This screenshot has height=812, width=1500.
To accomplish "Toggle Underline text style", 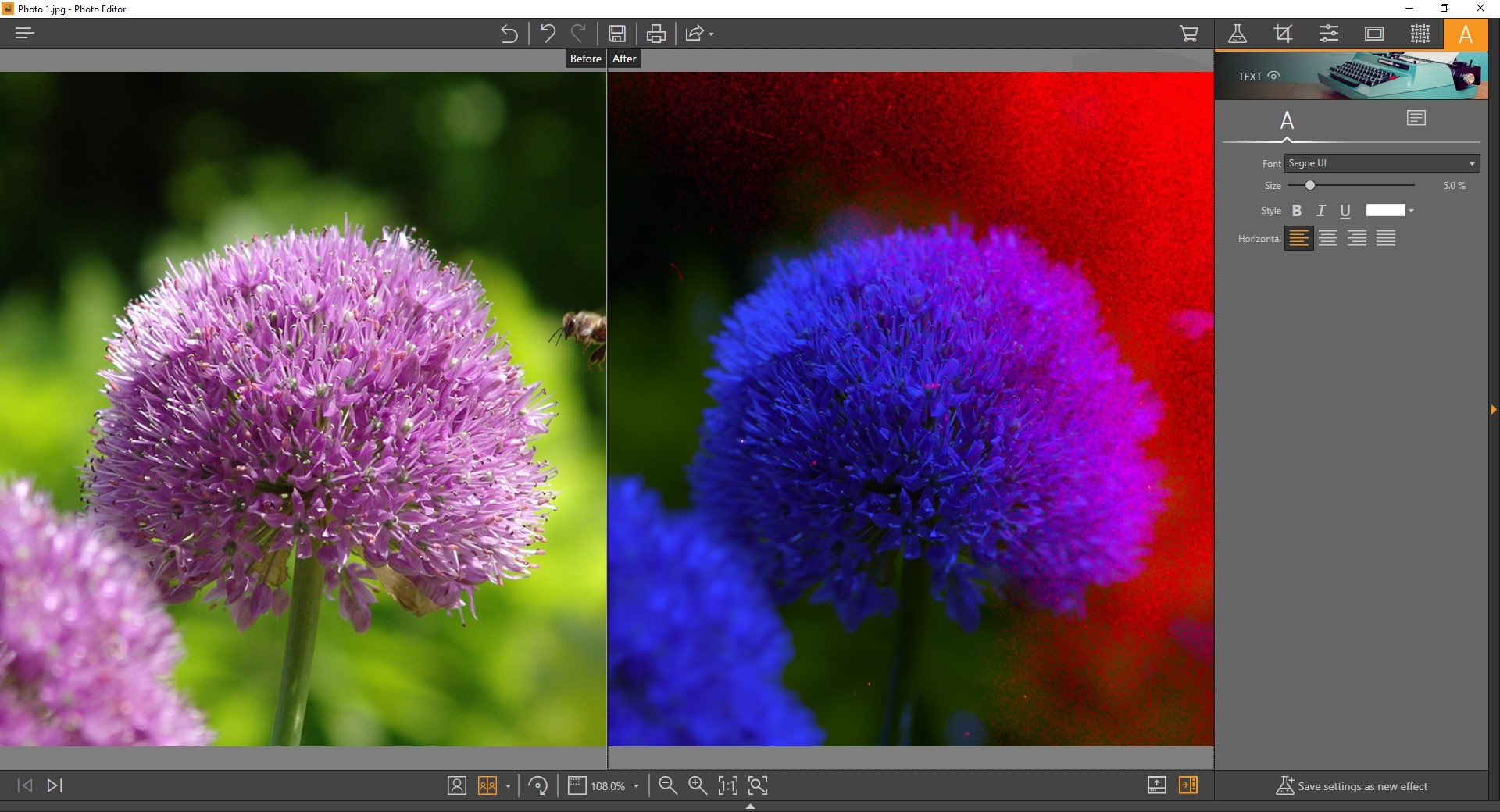I will 1345,211.
